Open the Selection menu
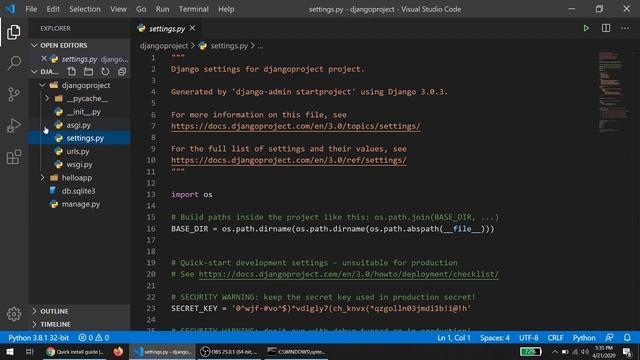This screenshot has width=640, height=360. pos(84,9)
